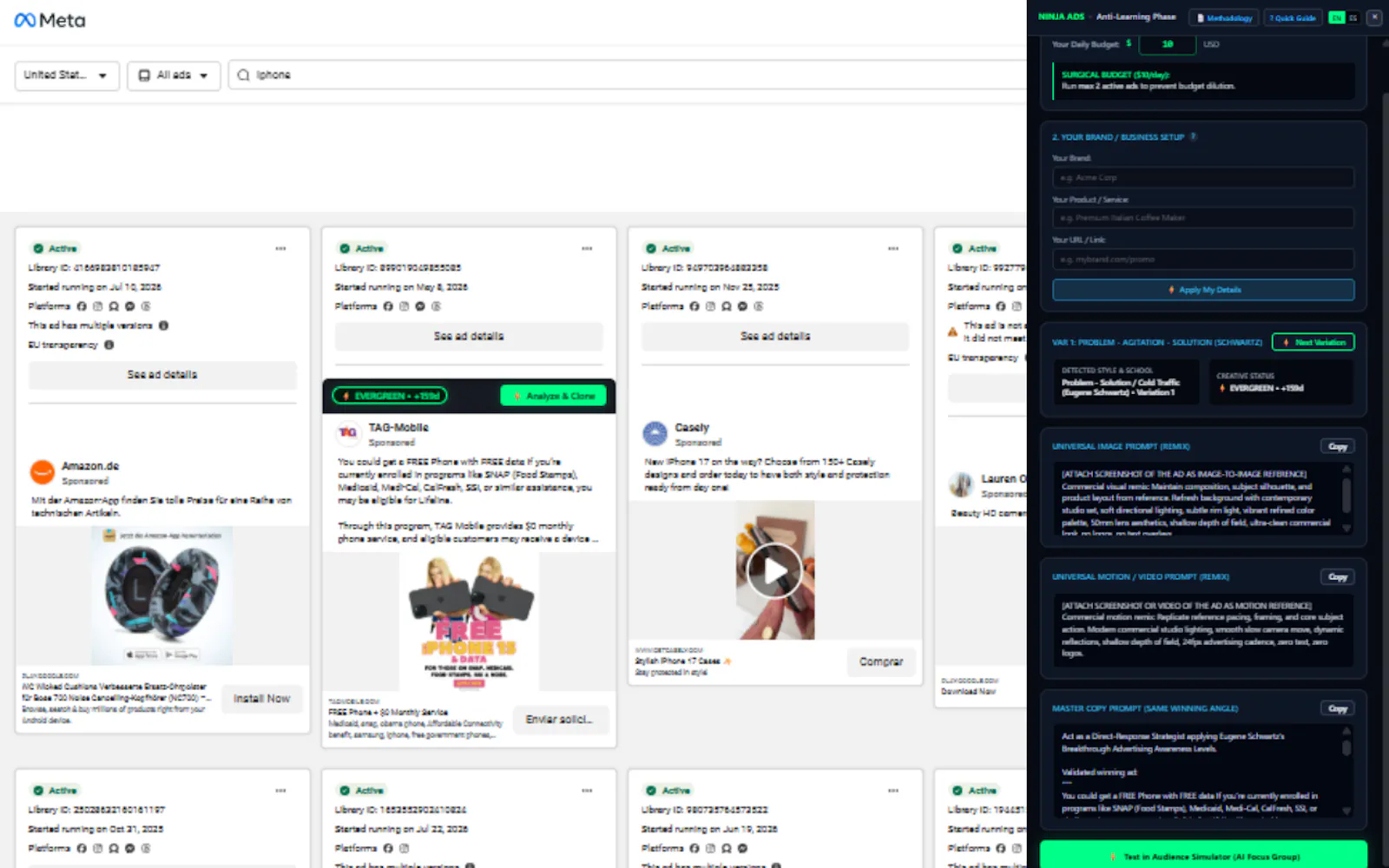The height and width of the screenshot is (868, 1389).
Task: Open three-dot menu on Casely ad card
Action: [893, 248]
